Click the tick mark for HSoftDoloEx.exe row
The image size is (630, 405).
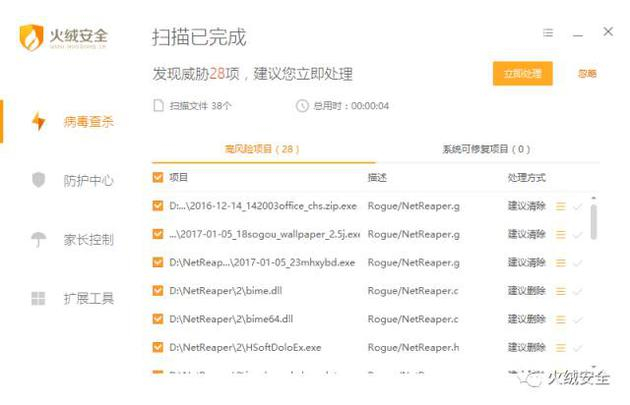pyautogui.click(x=578, y=348)
